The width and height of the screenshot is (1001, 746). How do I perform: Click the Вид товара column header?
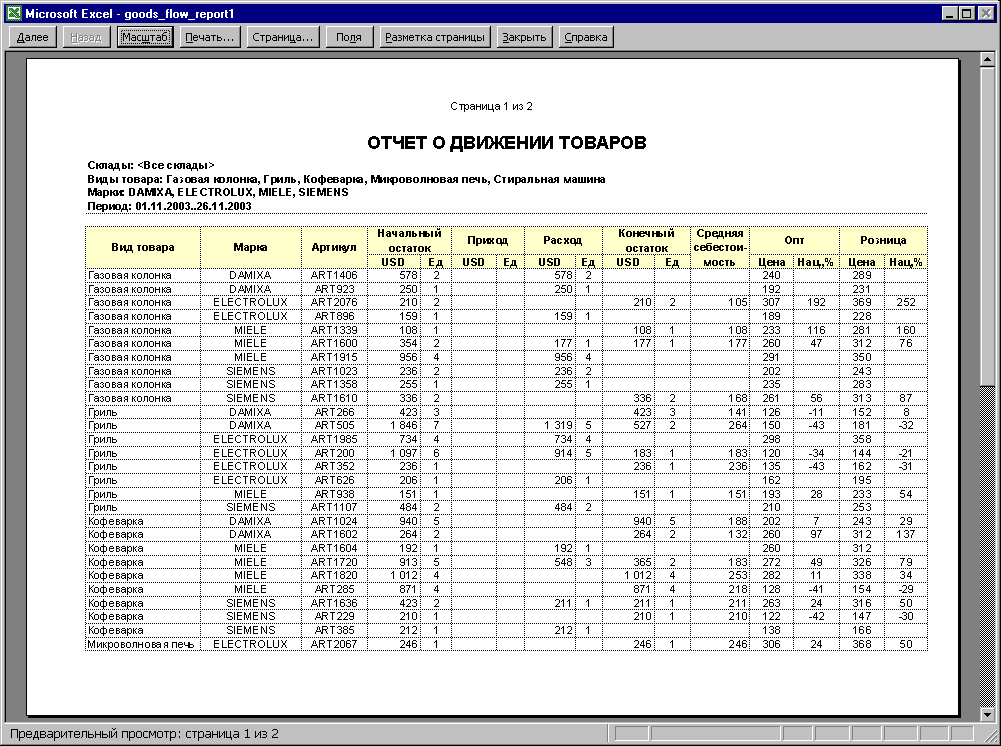(143, 248)
